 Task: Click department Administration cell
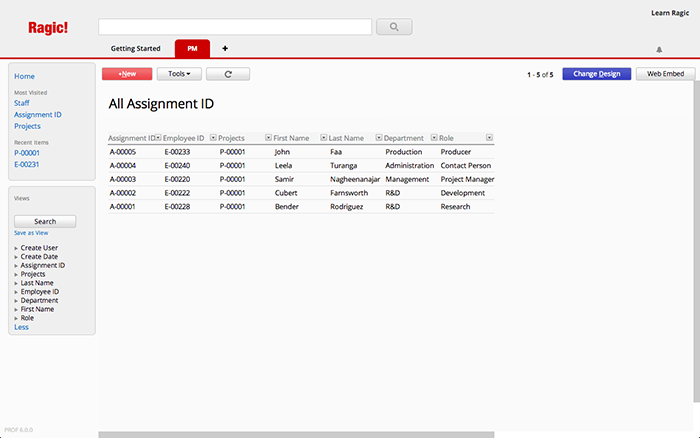tap(409, 166)
